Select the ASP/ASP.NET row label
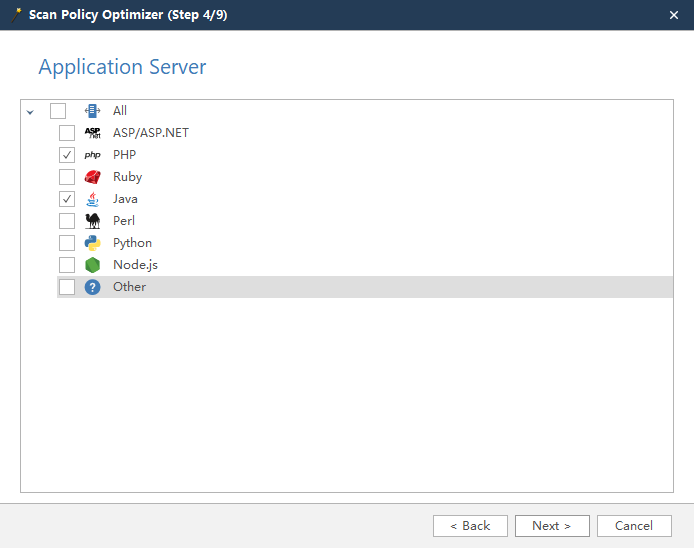 pos(150,133)
